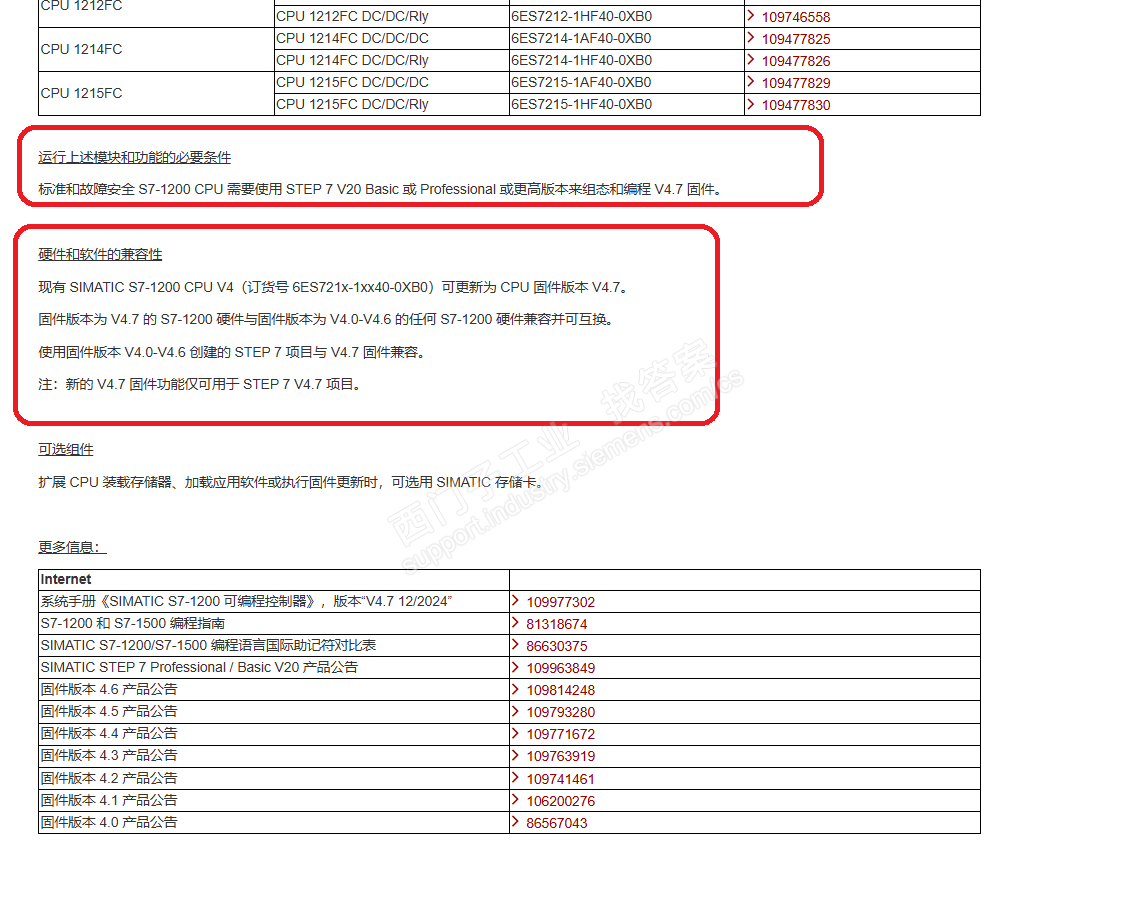This screenshot has height=912, width=1125.
Task: Click arrow icon beside 109963849
Action: pos(515,667)
